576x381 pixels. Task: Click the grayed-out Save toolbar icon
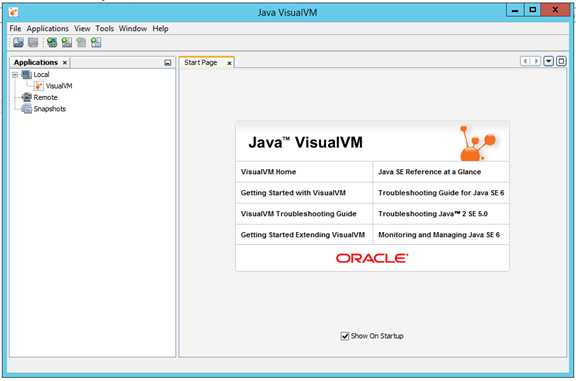coord(33,43)
